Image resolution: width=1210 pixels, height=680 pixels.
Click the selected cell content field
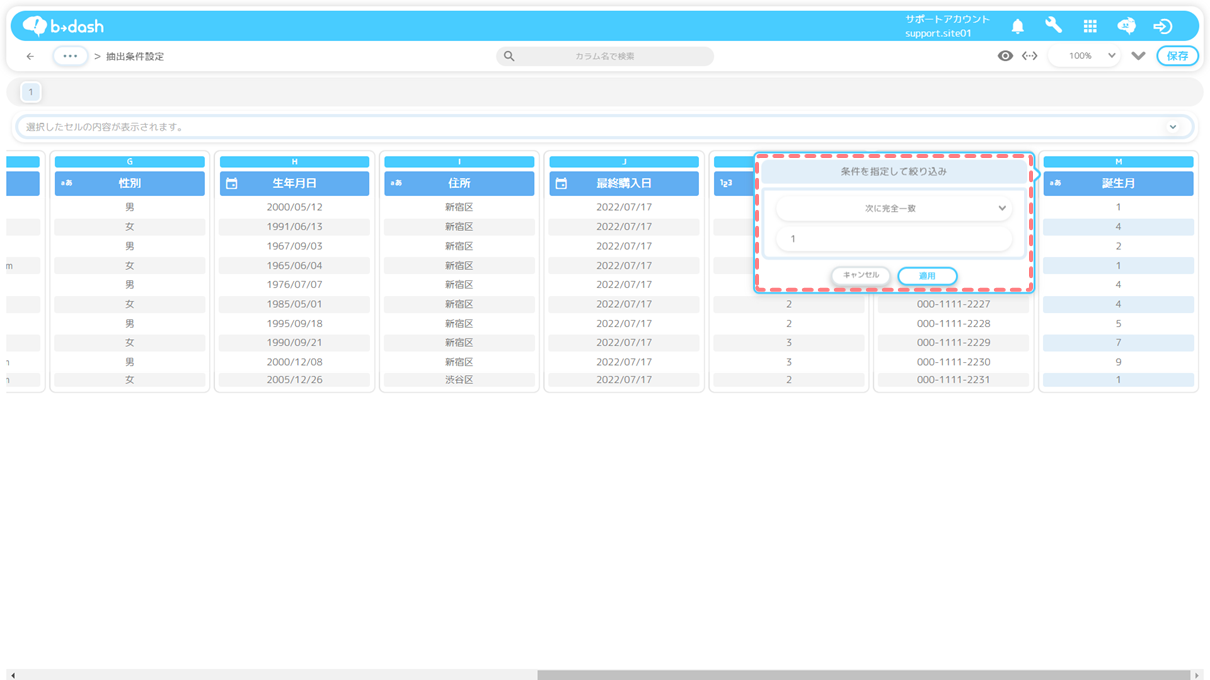[604, 127]
